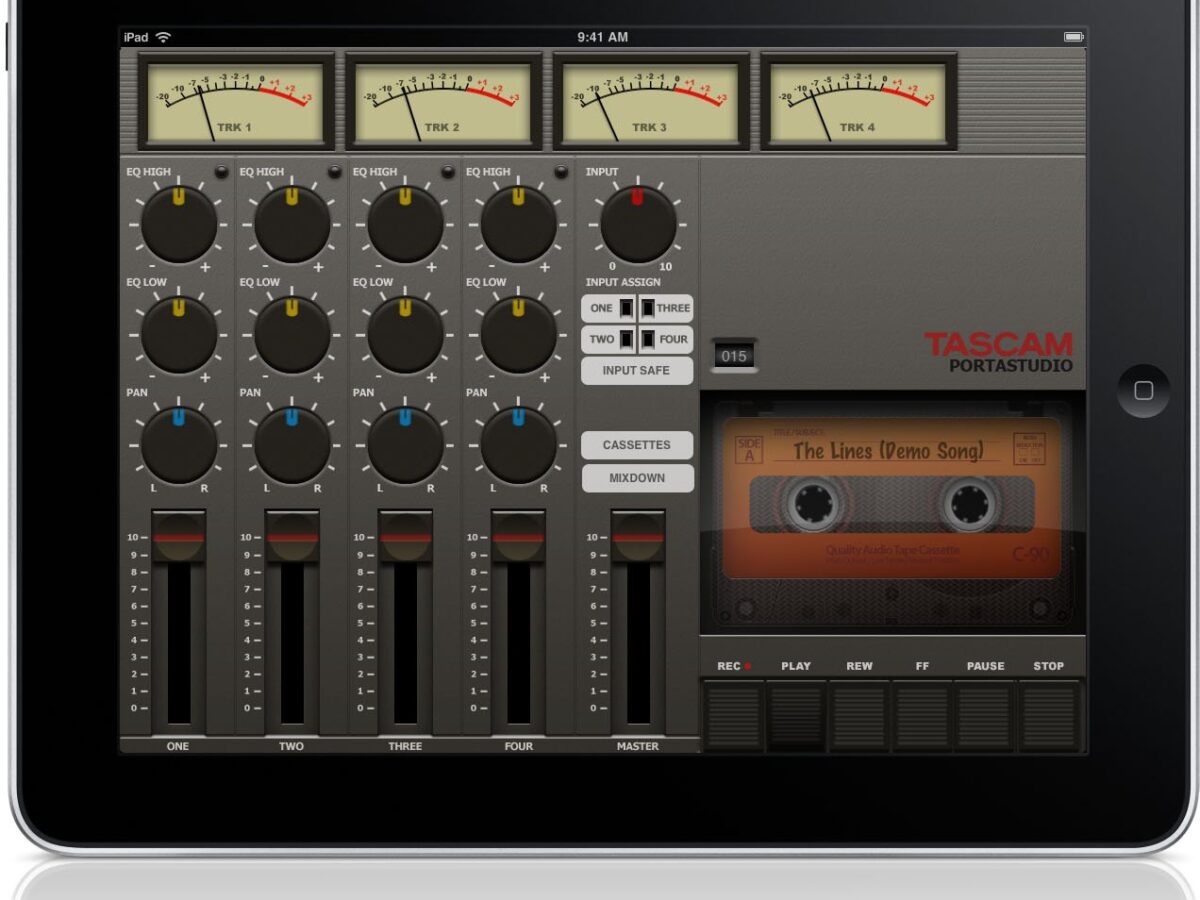The height and width of the screenshot is (900, 1200).
Task: Toggle input assign switch ONE
Action: pos(625,308)
